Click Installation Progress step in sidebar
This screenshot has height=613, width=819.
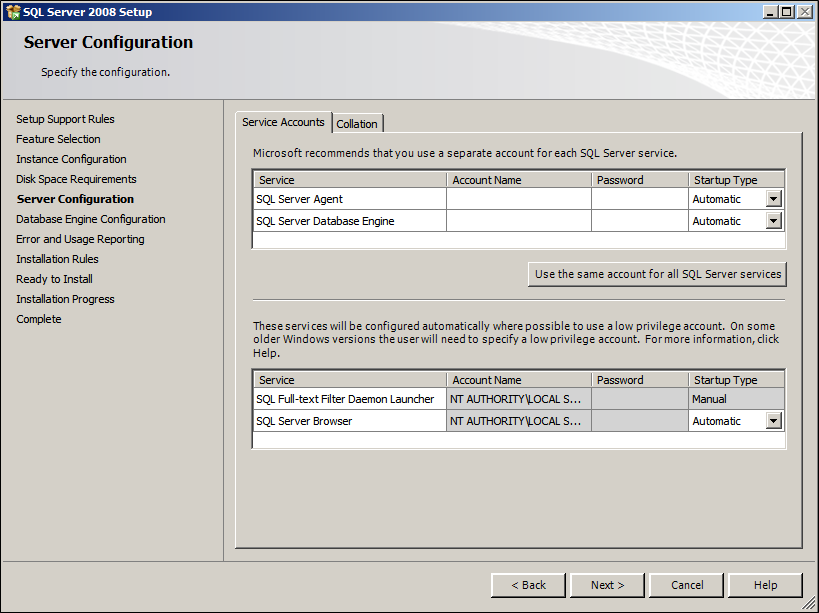coord(65,299)
